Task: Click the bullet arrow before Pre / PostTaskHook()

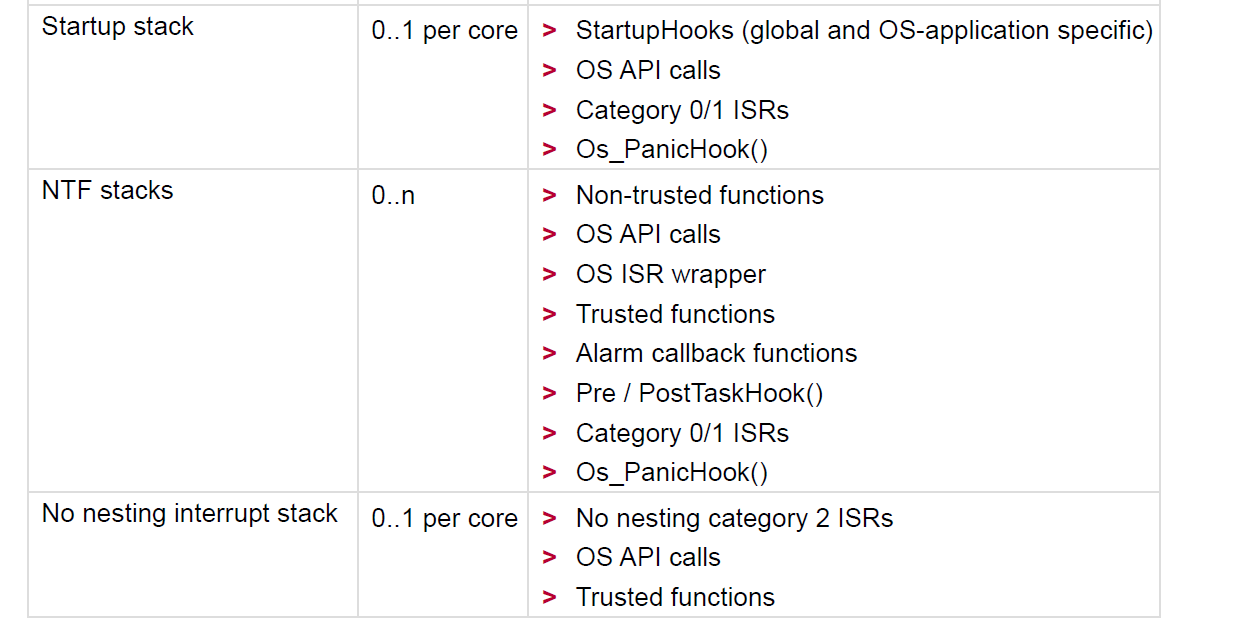Action: (x=549, y=394)
